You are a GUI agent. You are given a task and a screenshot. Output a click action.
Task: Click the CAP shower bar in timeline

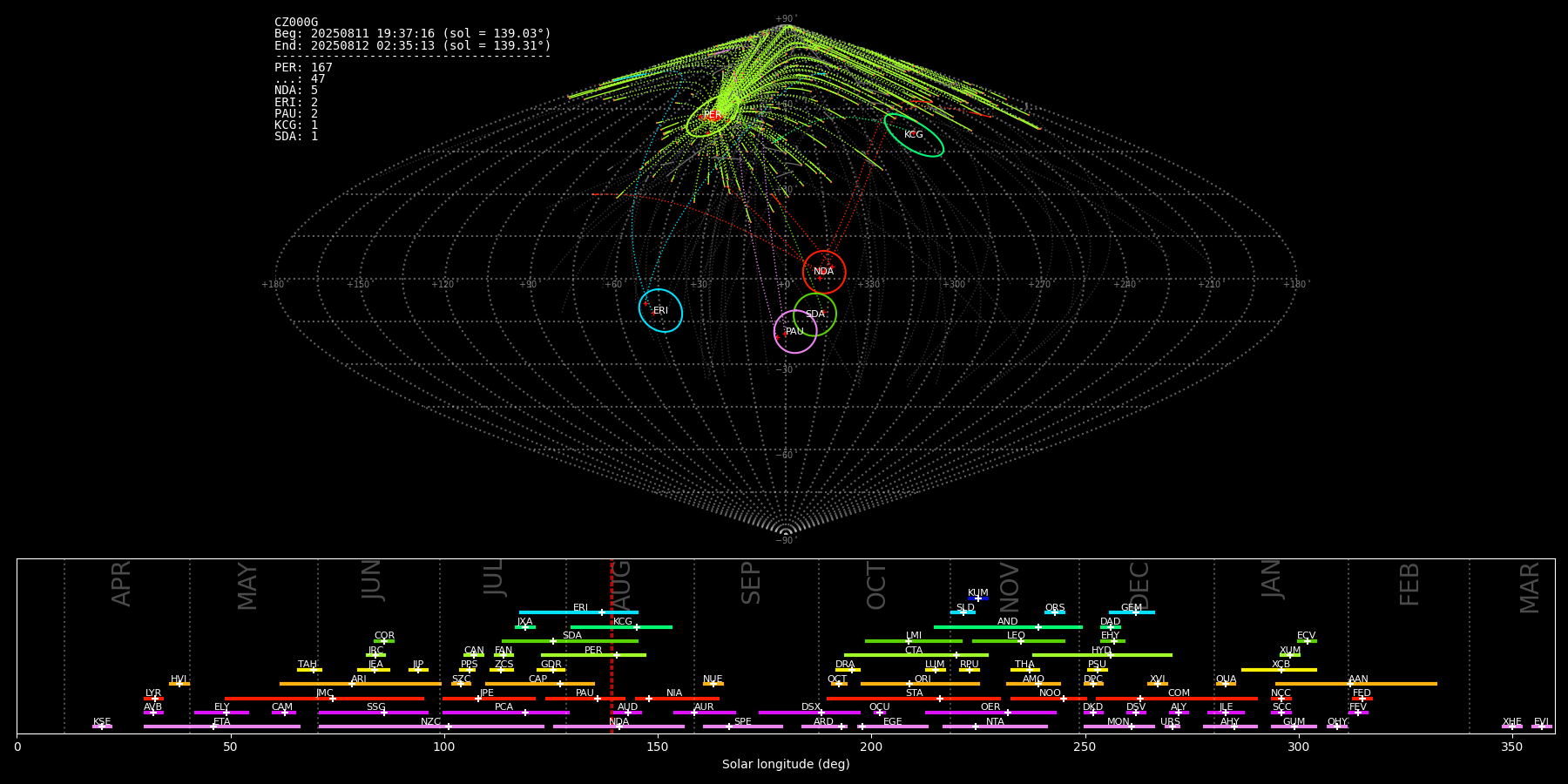pyautogui.click(x=540, y=684)
